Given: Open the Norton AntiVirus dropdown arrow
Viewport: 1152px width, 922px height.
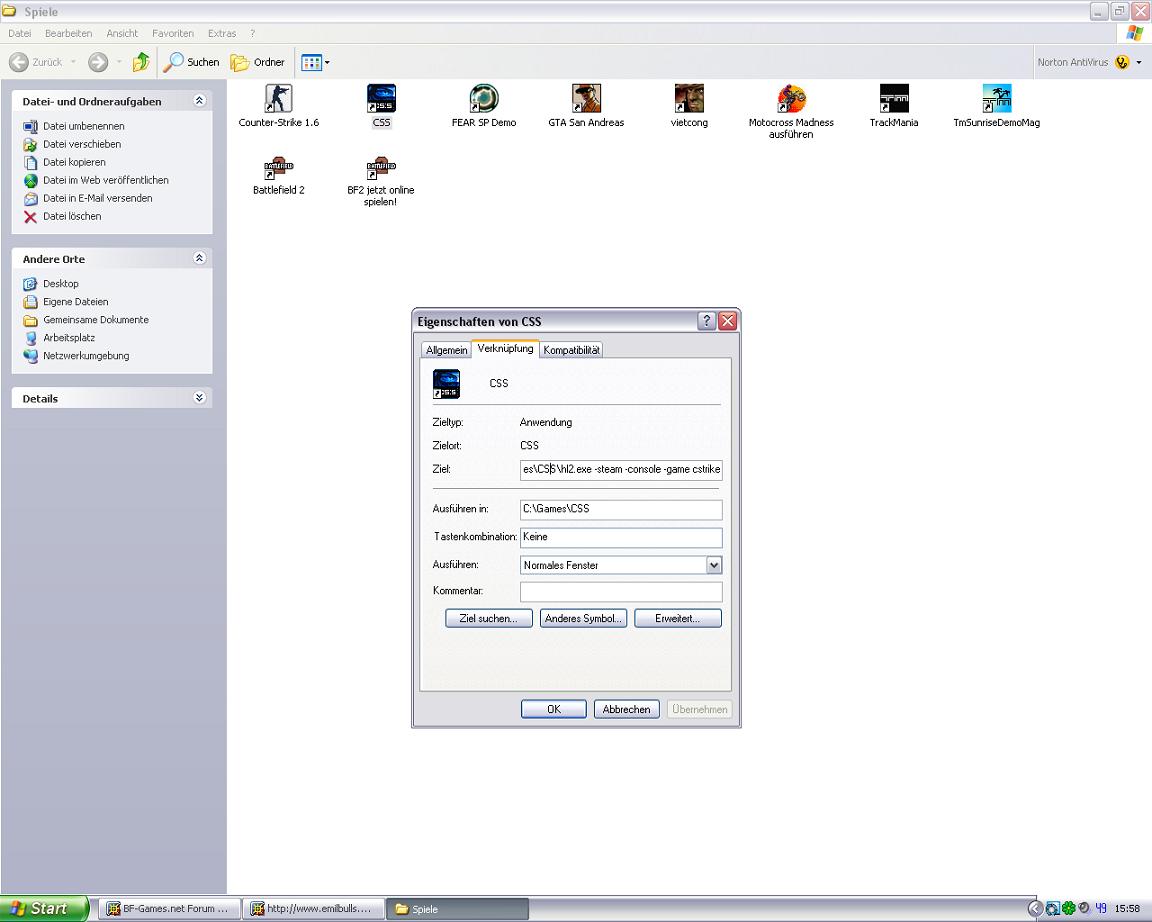Looking at the screenshot, I should (x=1139, y=62).
